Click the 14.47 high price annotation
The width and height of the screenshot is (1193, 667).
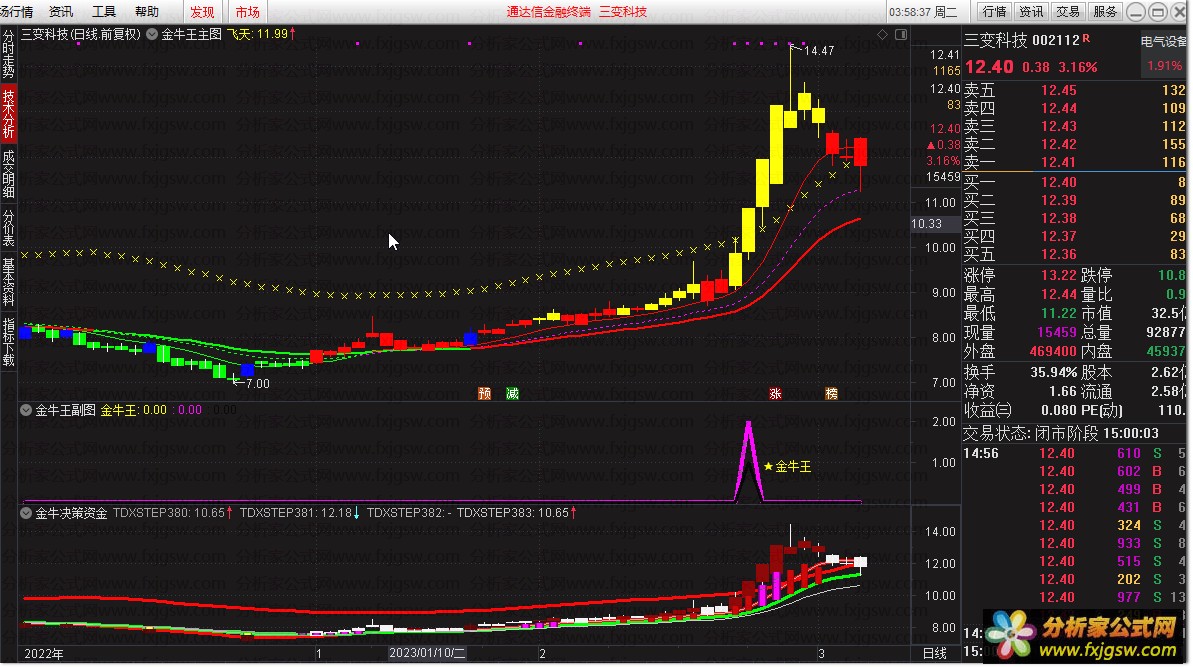click(819, 51)
